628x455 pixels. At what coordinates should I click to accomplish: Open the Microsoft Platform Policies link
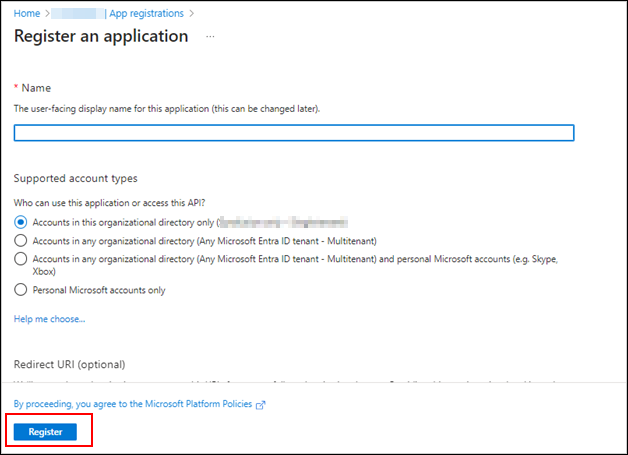tap(134, 404)
